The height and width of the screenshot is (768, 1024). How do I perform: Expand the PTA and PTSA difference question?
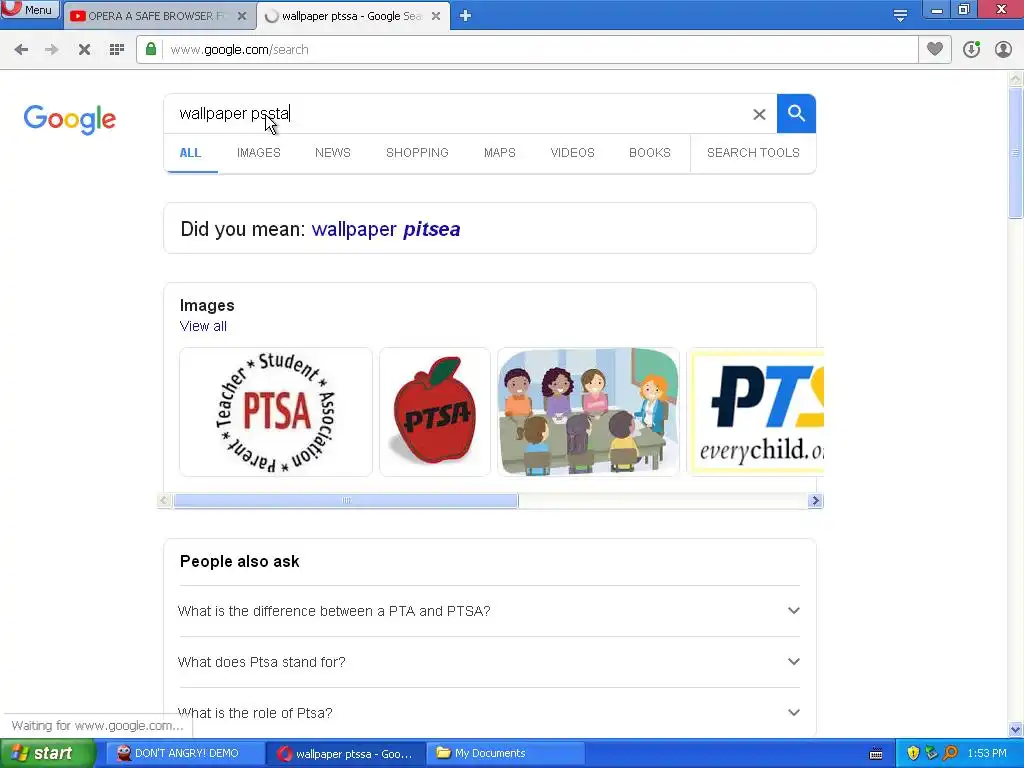[489, 611]
